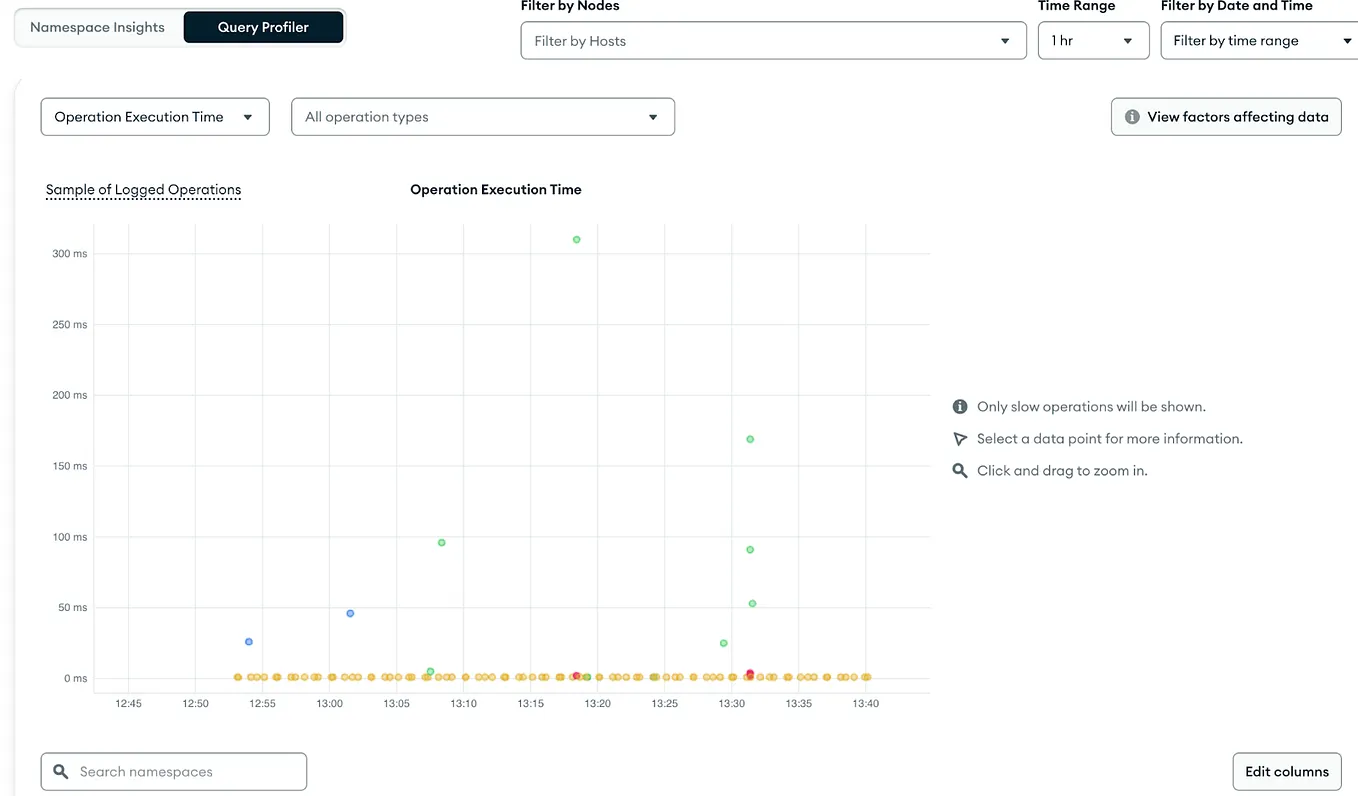The height and width of the screenshot is (796, 1358).
Task: Open the Filter by time range dropdown
Action: click(1258, 40)
